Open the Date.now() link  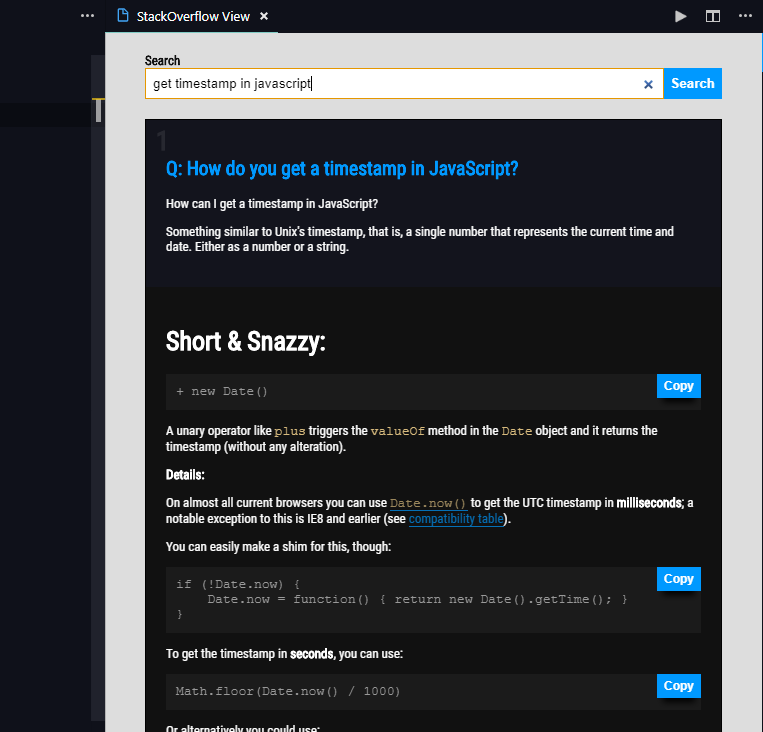point(428,503)
